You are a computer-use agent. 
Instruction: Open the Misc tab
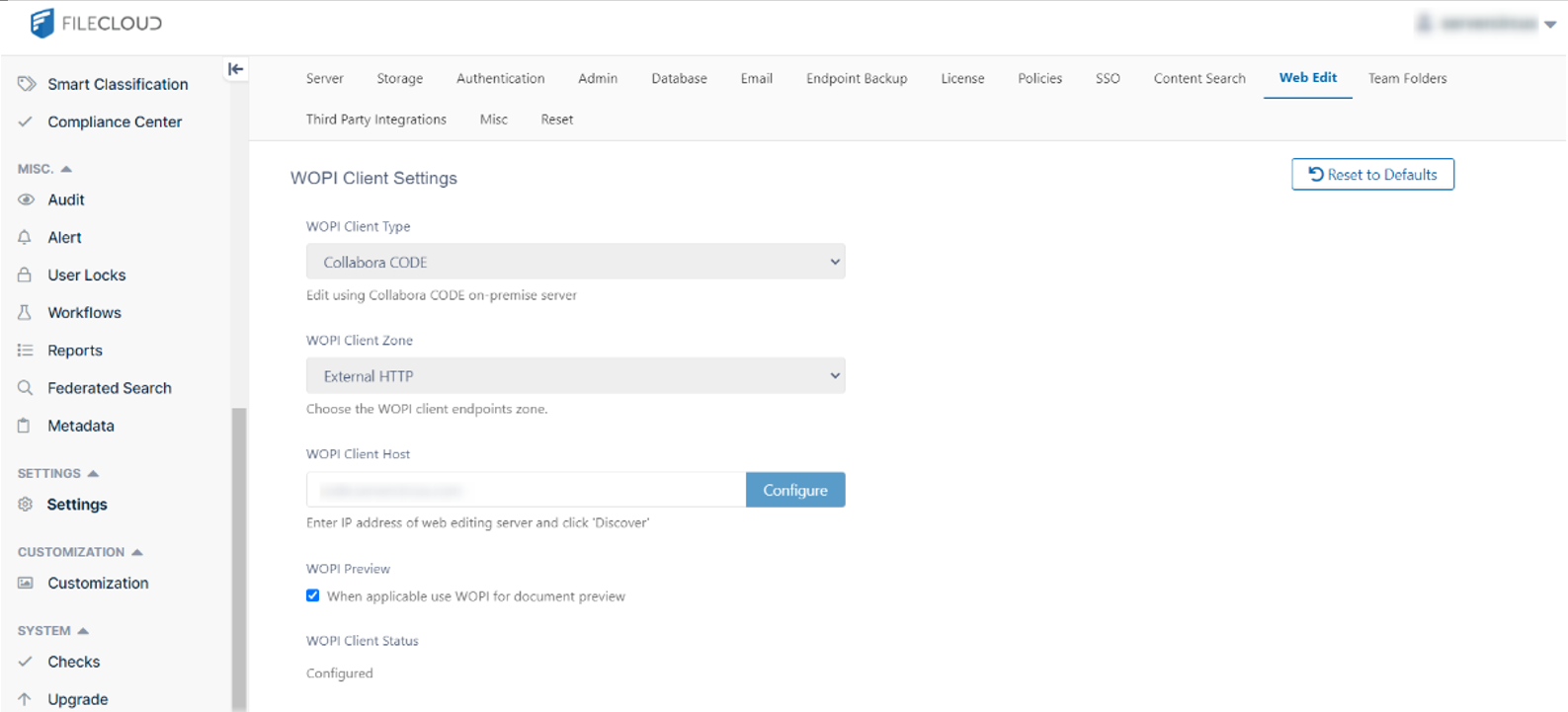[493, 119]
